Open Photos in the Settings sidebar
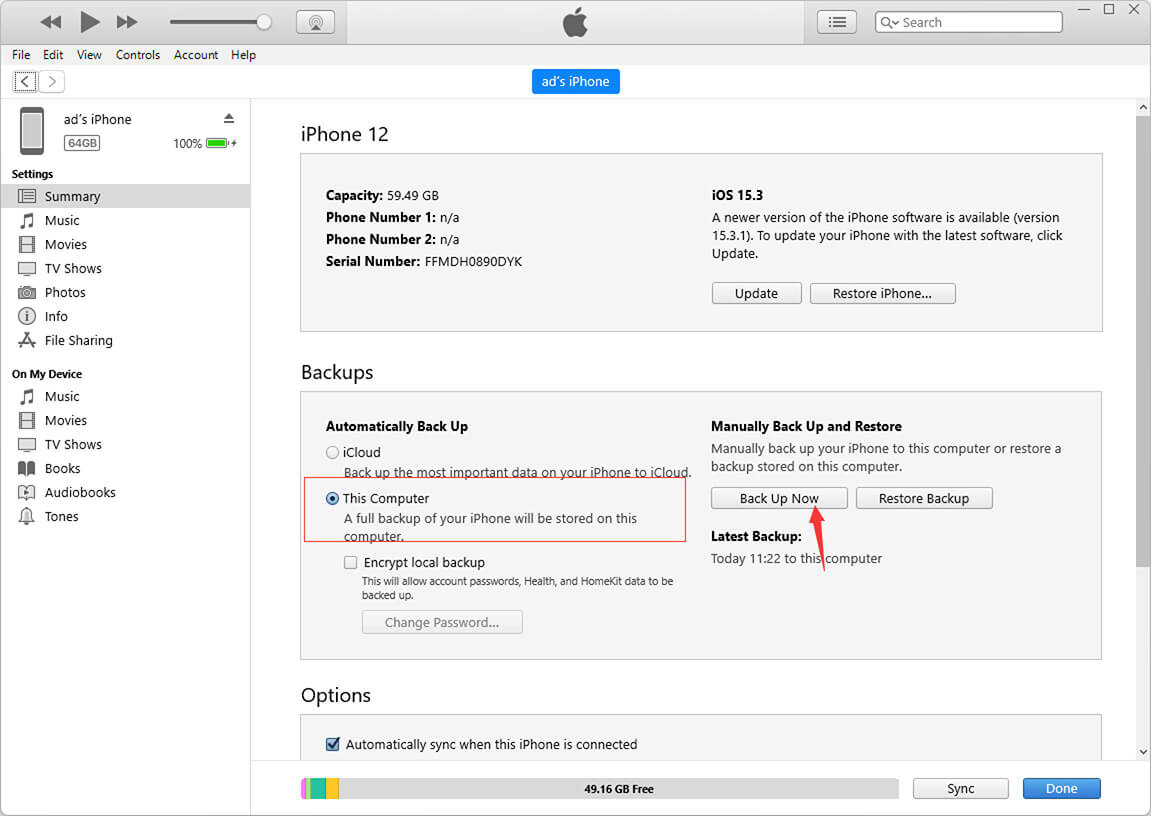 click(x=65, y=292)
